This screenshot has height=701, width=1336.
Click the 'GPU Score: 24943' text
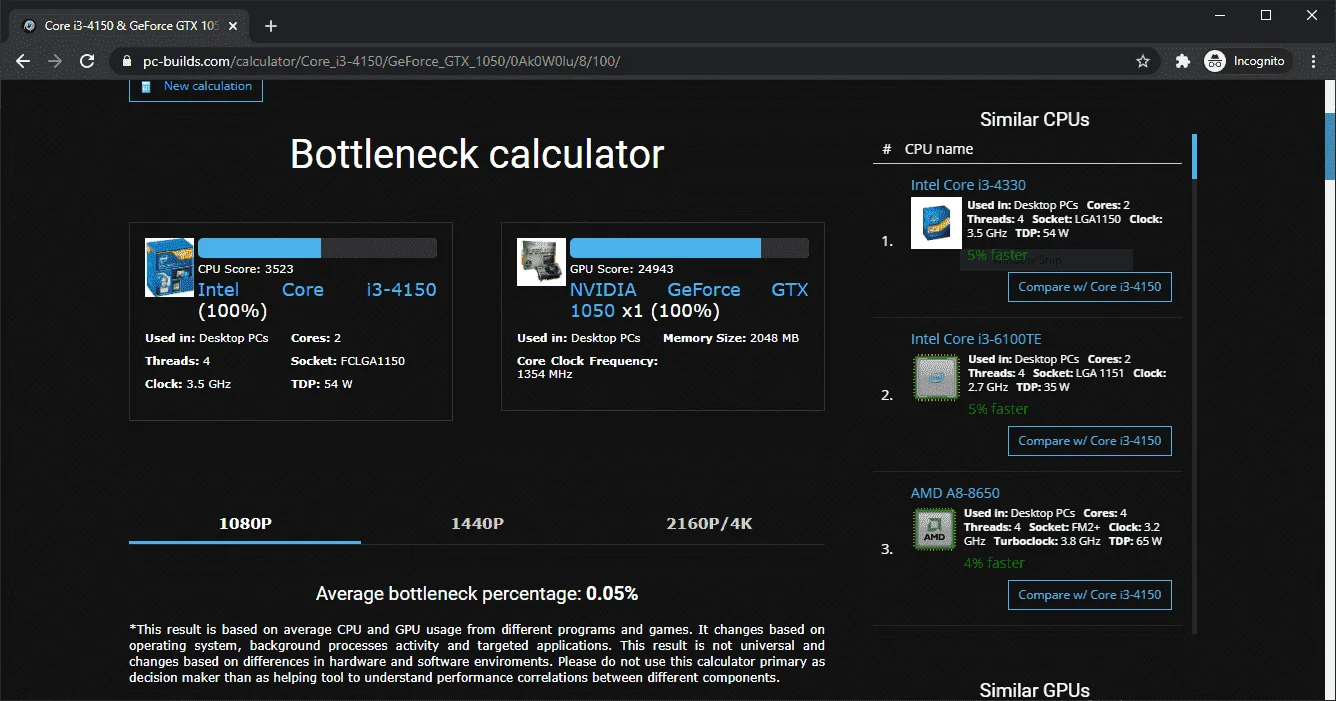point(621,269)
